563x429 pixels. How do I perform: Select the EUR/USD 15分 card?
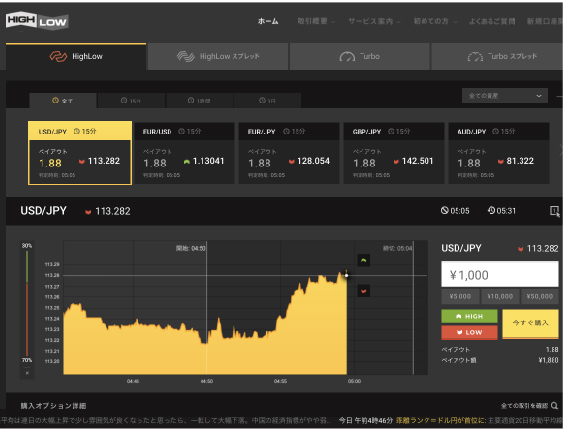click(x=184, y=153)
